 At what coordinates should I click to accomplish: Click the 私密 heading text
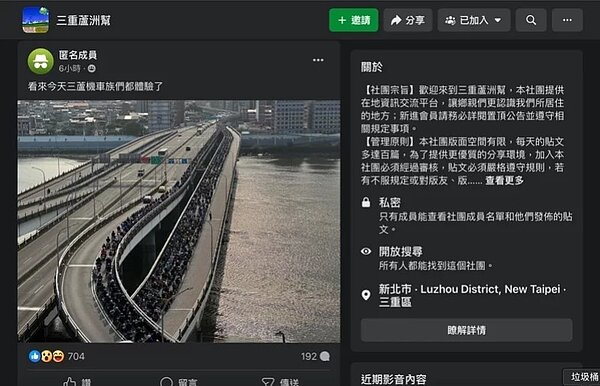point(390,202)
